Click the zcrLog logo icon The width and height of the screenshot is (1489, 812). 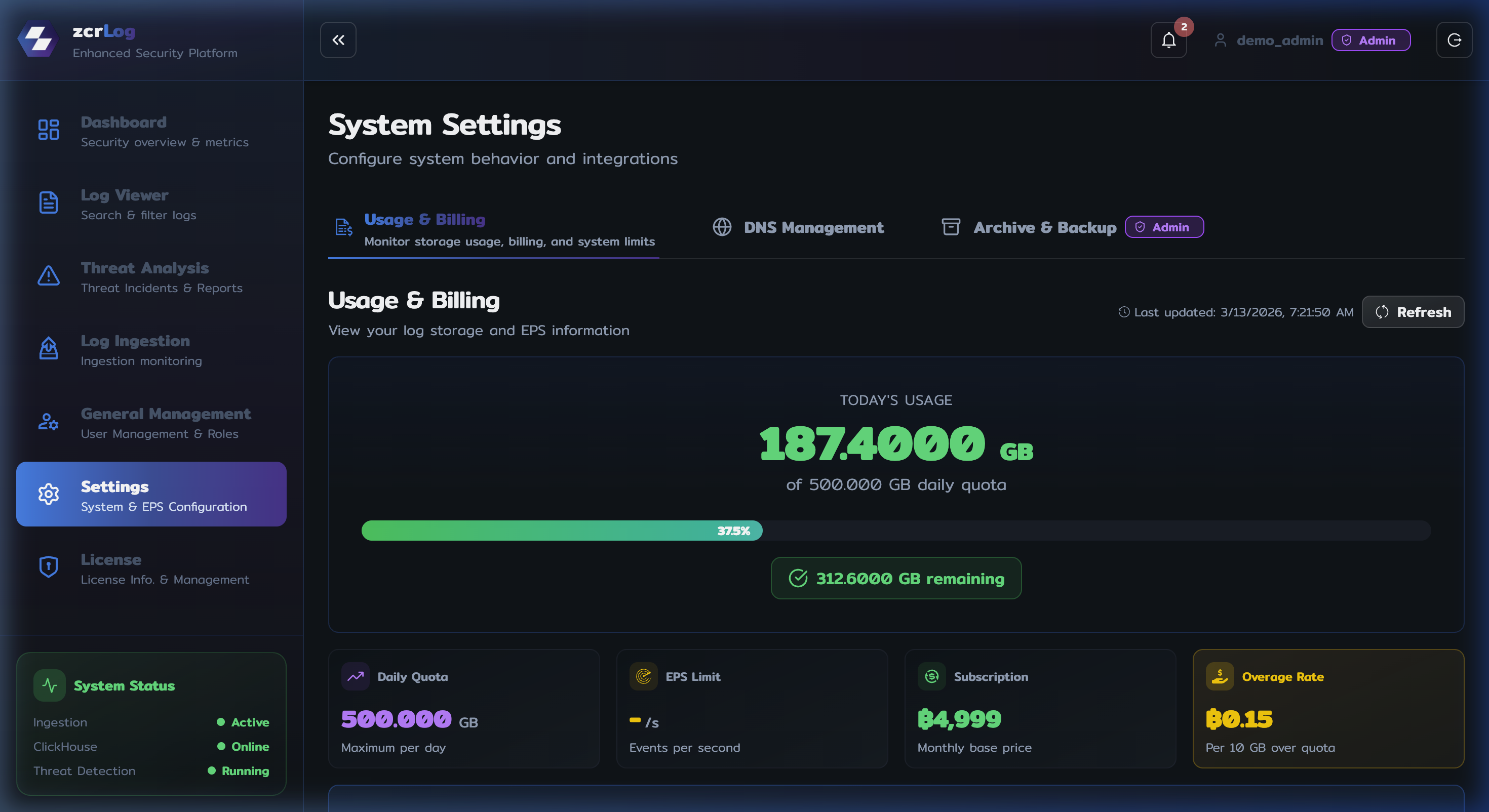coord(38,39)
